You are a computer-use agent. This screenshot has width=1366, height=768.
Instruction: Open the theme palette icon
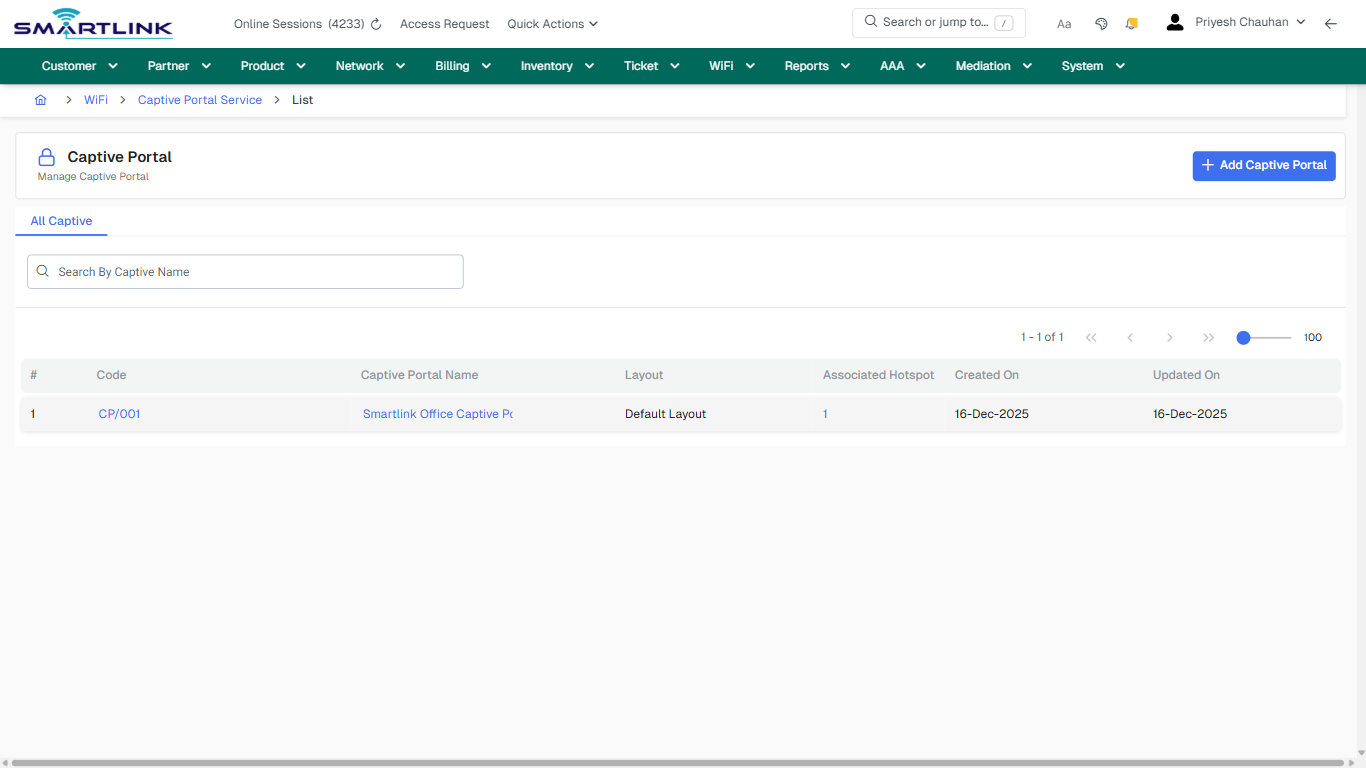point(1101,22)
